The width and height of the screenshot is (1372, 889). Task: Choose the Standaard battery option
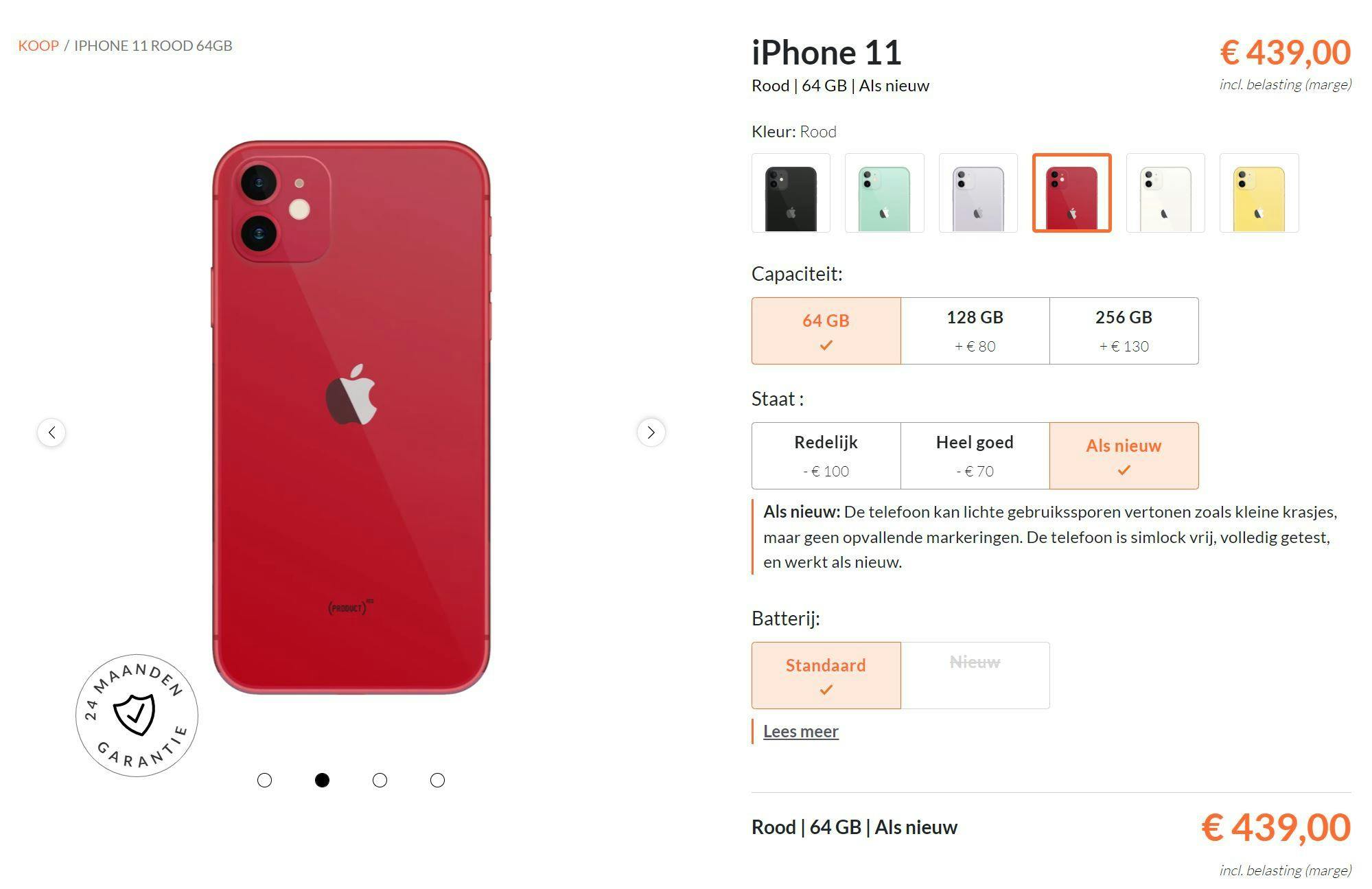(x=826, y=676)
